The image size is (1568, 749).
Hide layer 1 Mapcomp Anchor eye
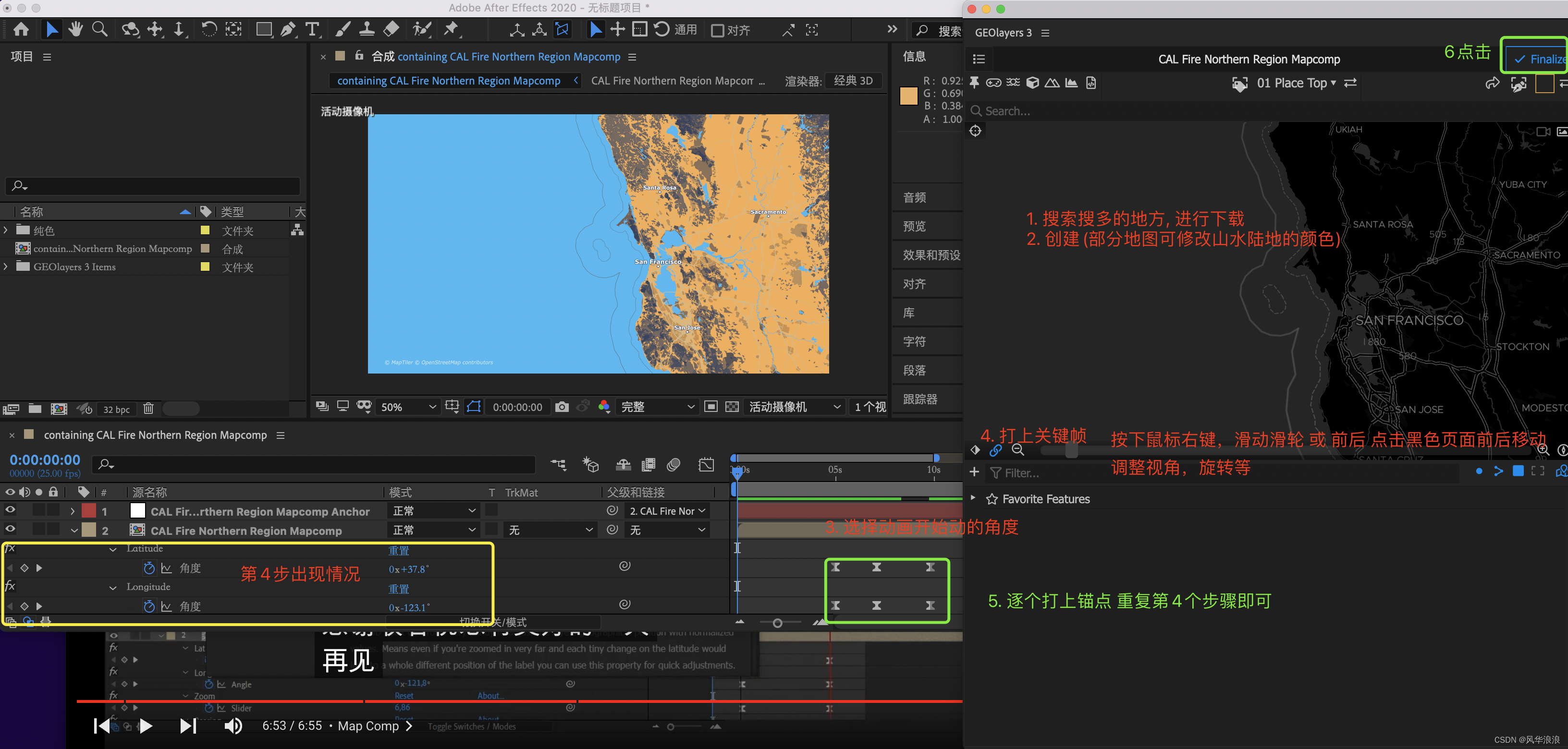click(x=11, y=510)
